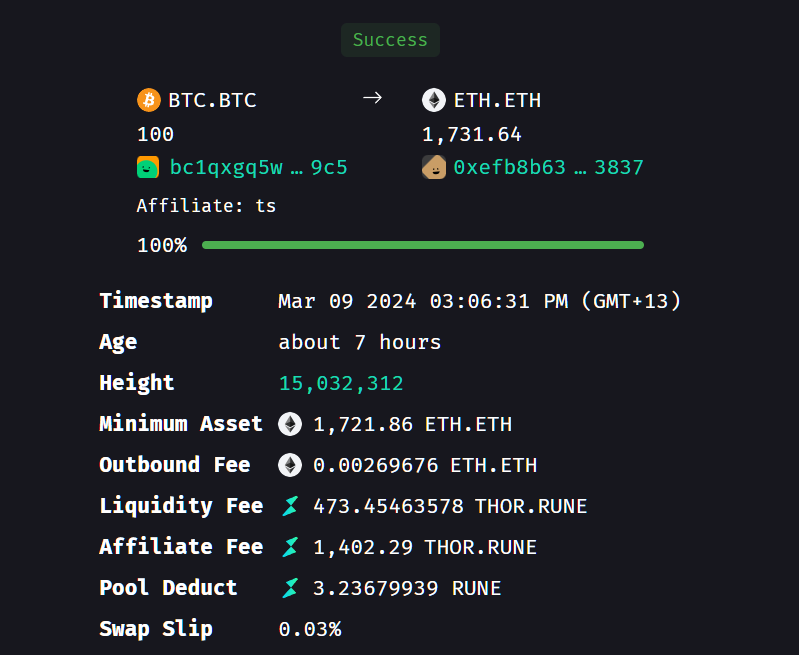Click value 3.23679939 RUNE
Image resolution: width=799 pixels, height=655 pixels.
pyautogui.click(x=407, y=589)
